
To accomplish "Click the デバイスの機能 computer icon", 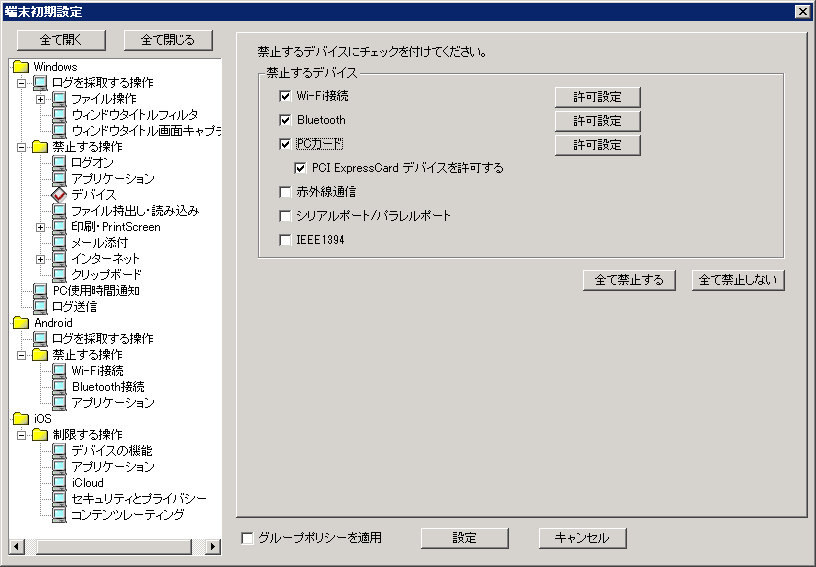I will pos(59,450).
